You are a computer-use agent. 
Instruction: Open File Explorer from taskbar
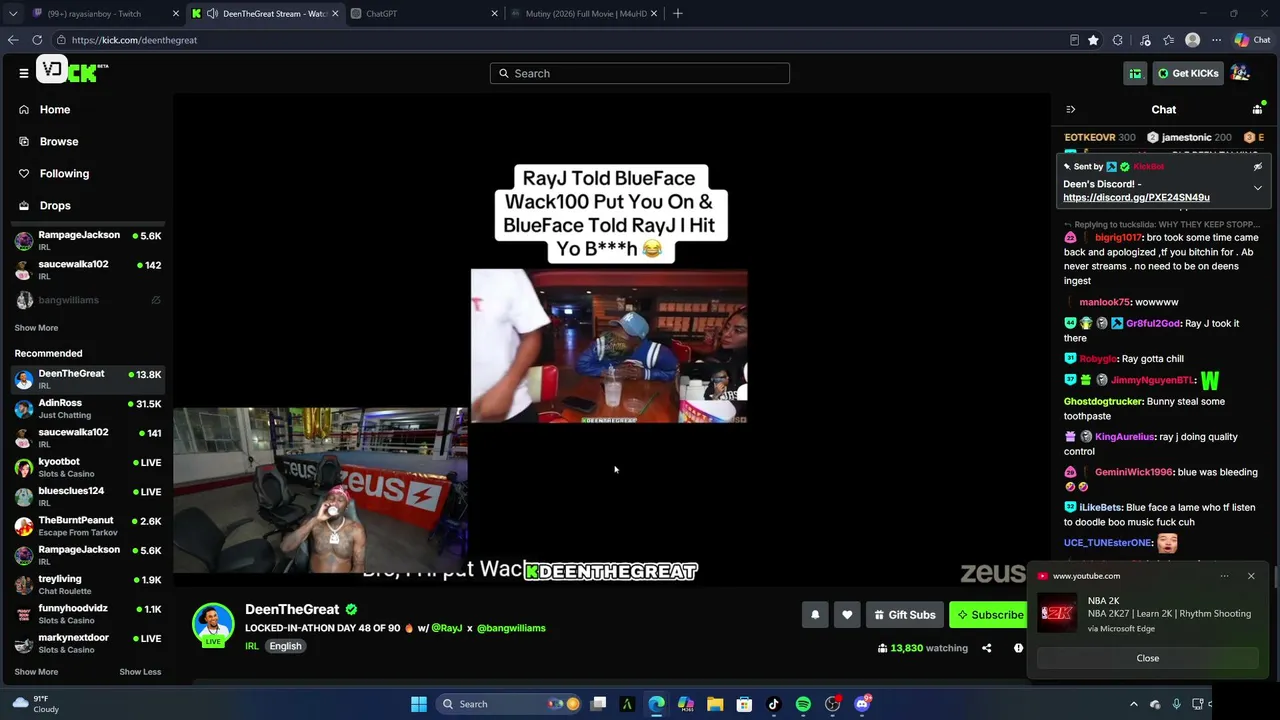(715, 704)
